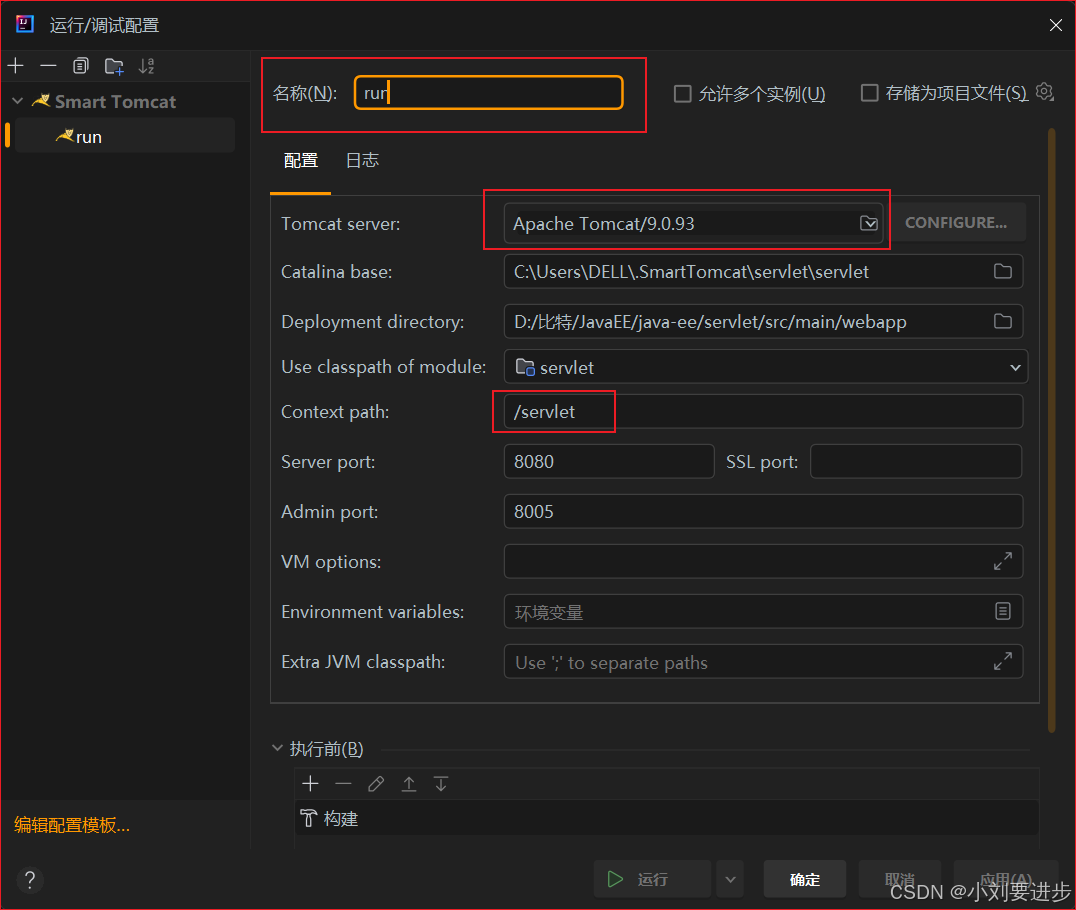Collapse the Smart Tomcat tree node
This screenshot has width=1076, height=910.
click(x=18, y=102)
